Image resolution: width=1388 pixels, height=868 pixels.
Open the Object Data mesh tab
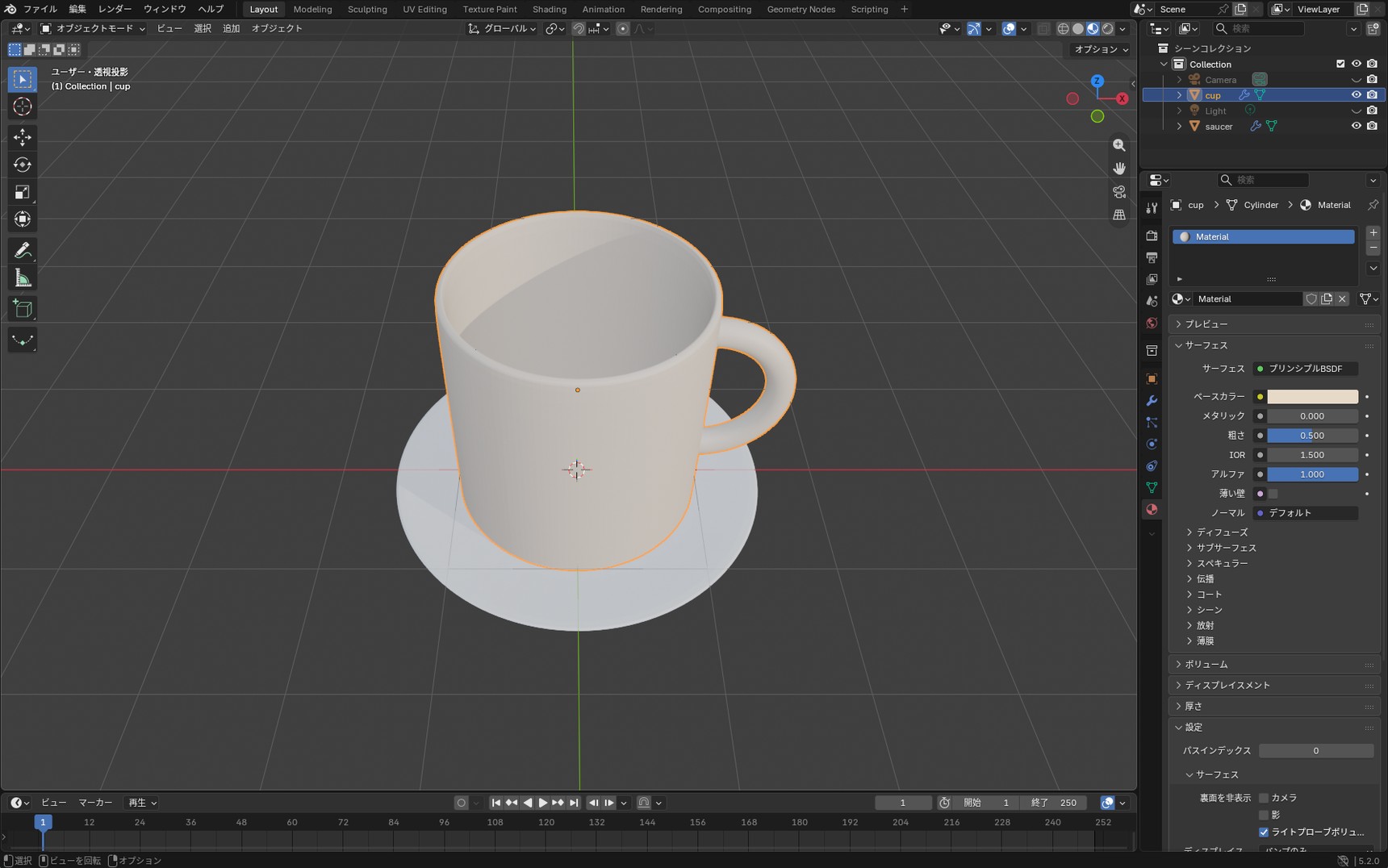pos(1152,487)
